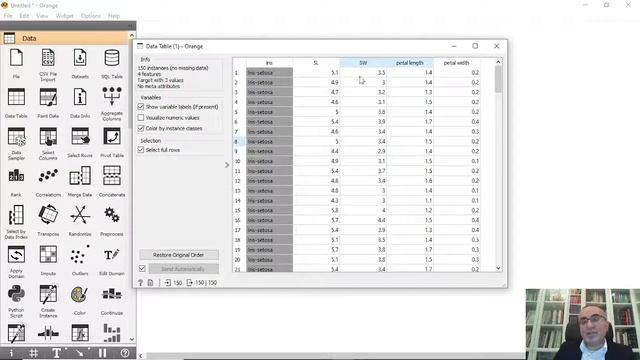Open the File menu
Image resolution: width=640 pixels, height=360 pixels.
8,16
